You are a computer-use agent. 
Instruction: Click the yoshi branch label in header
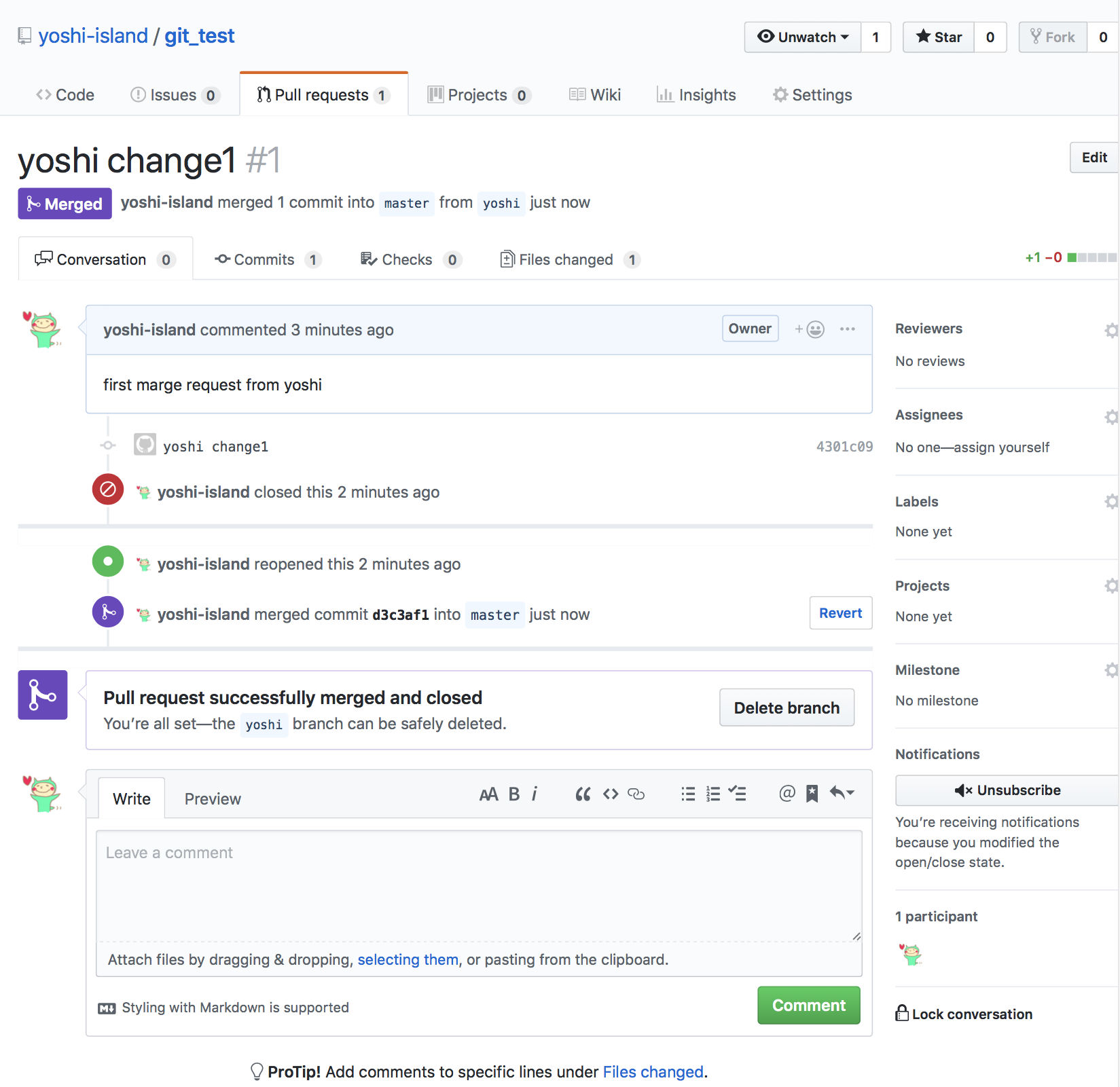[501, 203]
